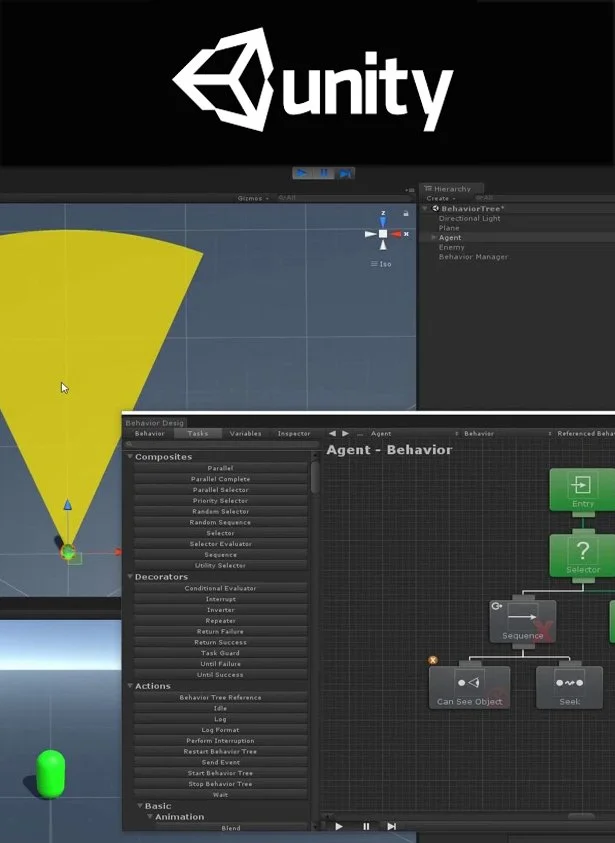Screen dimensions: 615x843
Task: Select the Selector node with the question mark
Action: (x=582, y=556)
